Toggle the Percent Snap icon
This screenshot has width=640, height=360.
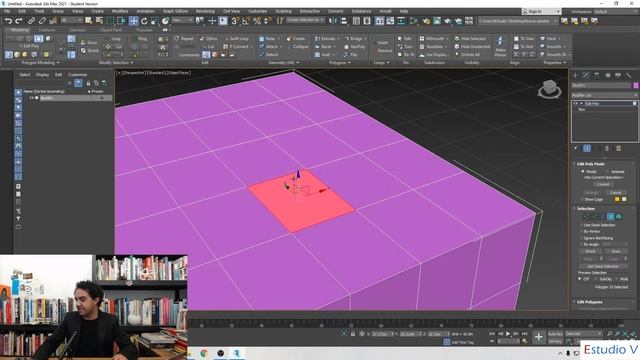tap(257, 21)
